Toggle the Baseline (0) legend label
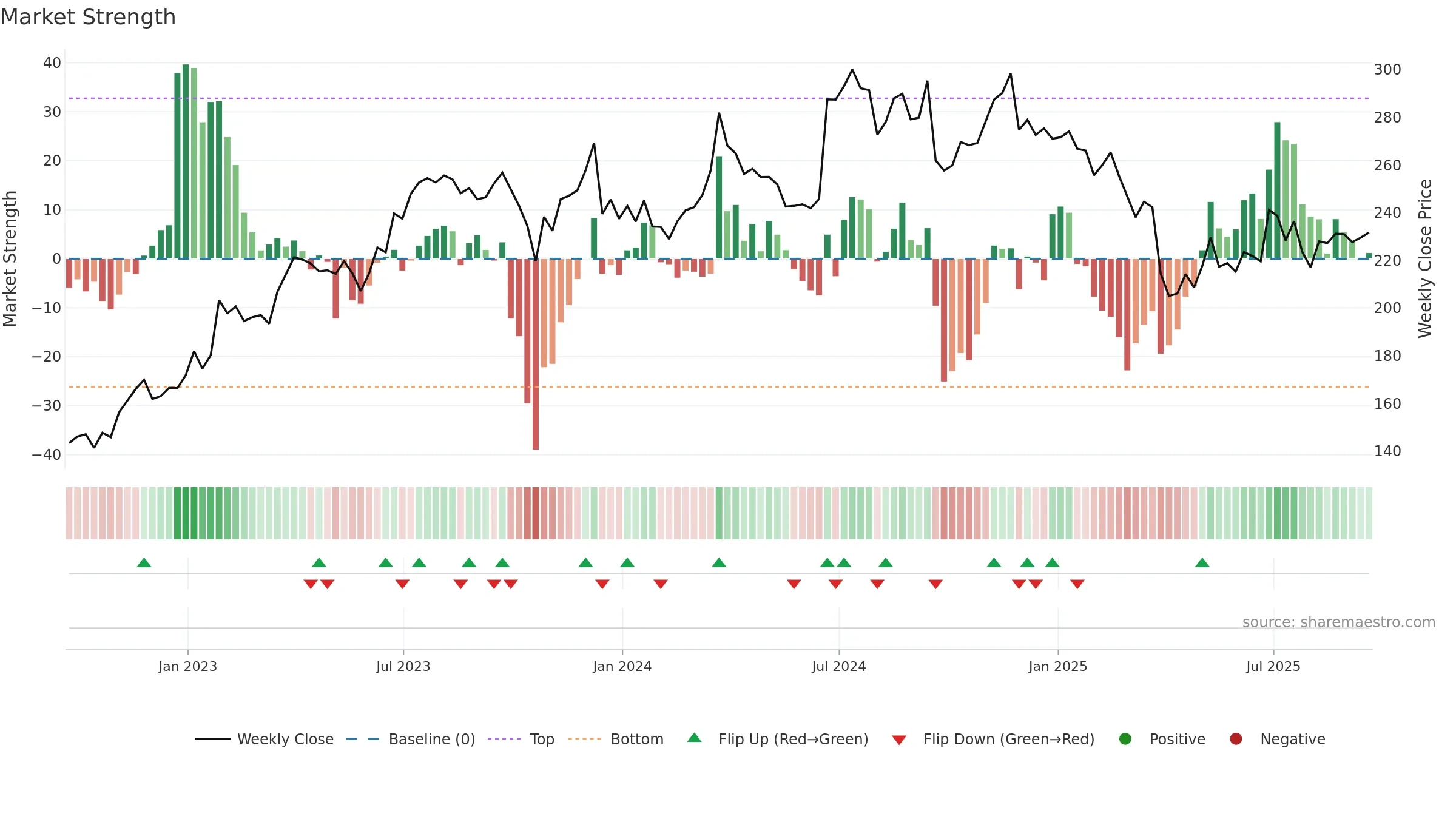 coord(432,740)
